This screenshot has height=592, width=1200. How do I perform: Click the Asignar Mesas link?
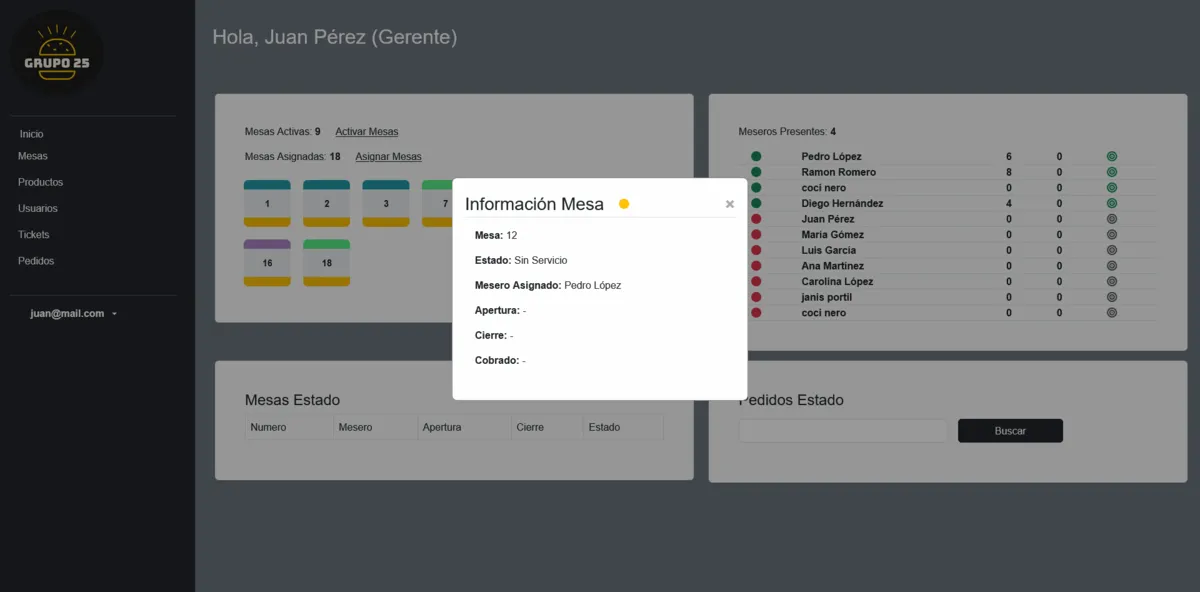point(388,157)
